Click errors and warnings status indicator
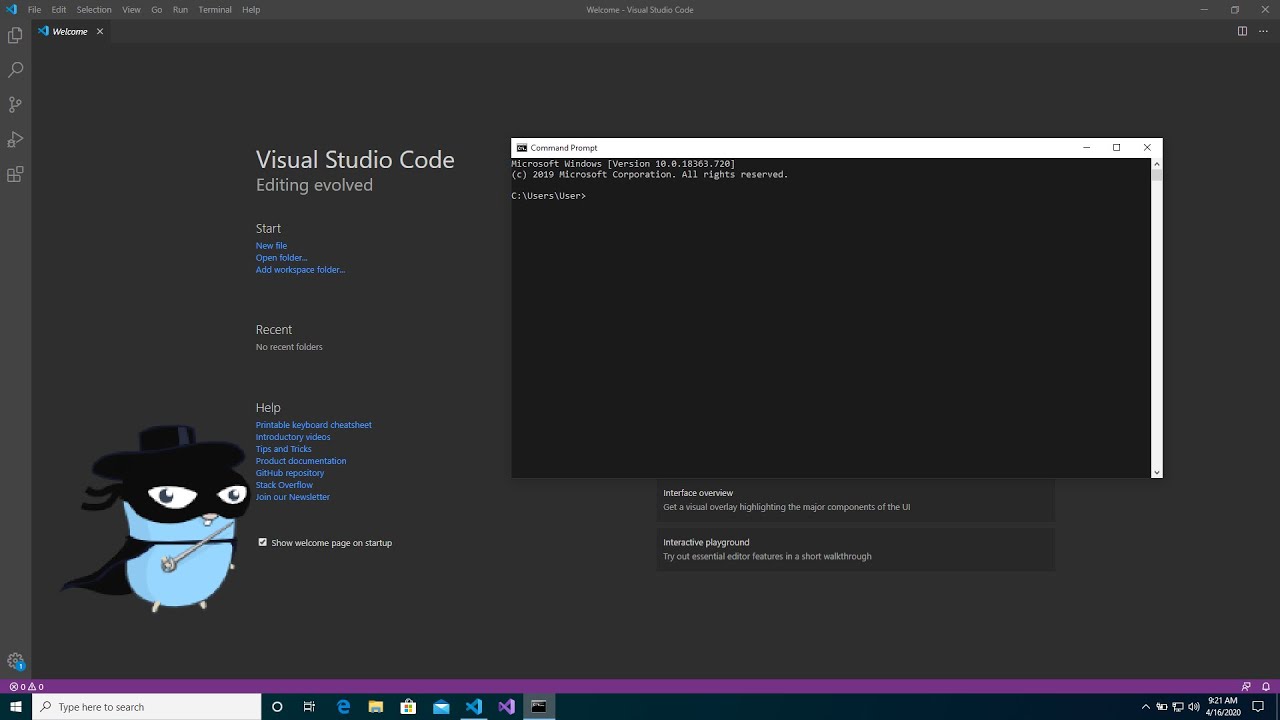 coord(26,687)
